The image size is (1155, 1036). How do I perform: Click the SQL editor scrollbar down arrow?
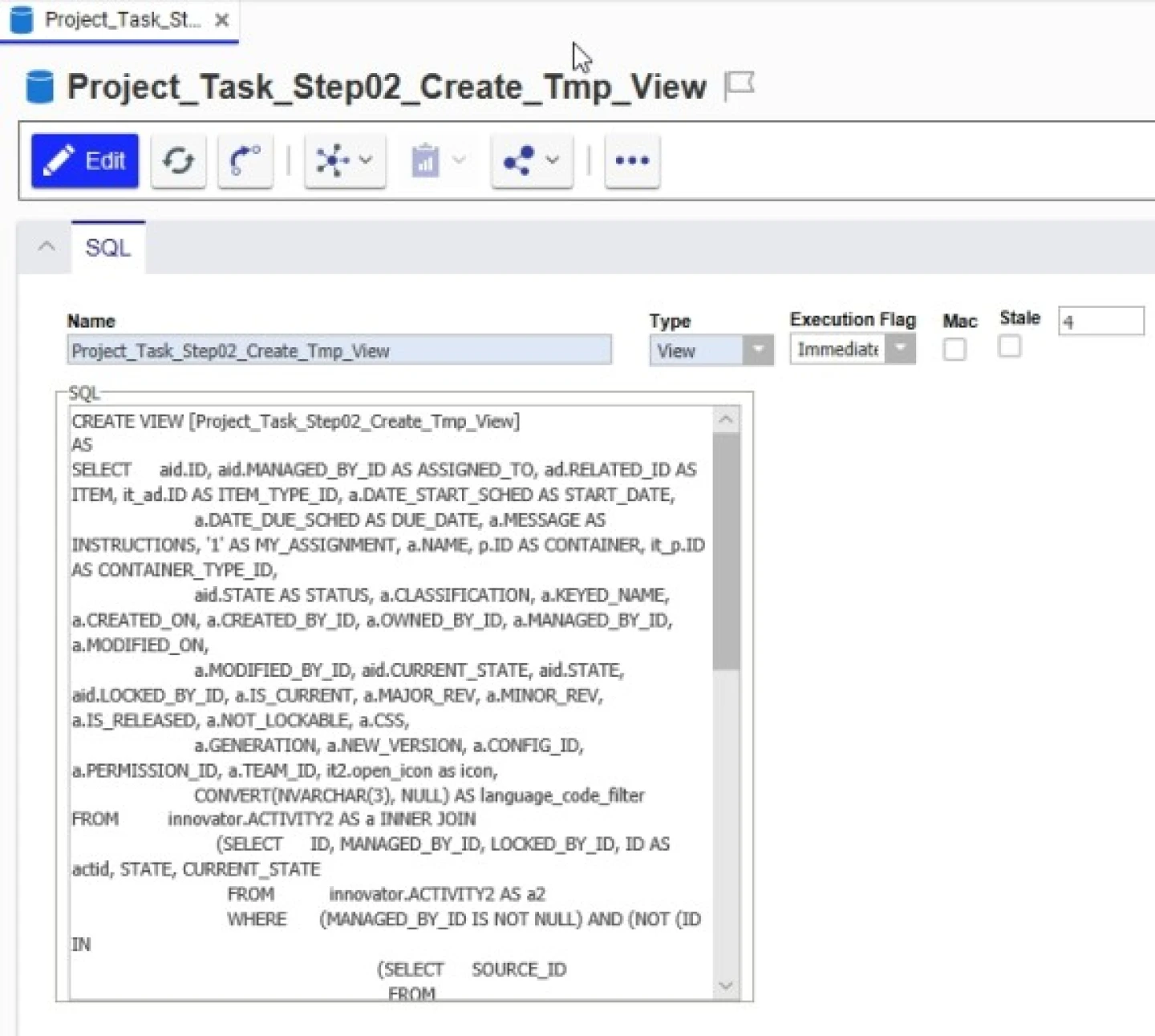pyautogui.click(x=726, y=986)
